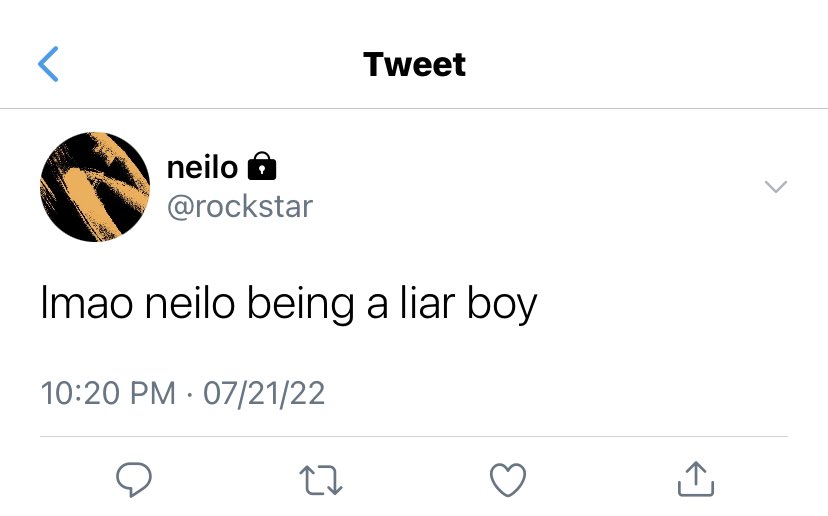This screenshot has height=516, width=828.
Task: Tap the upward arrow of the share icon
Action: coord(696,472)
